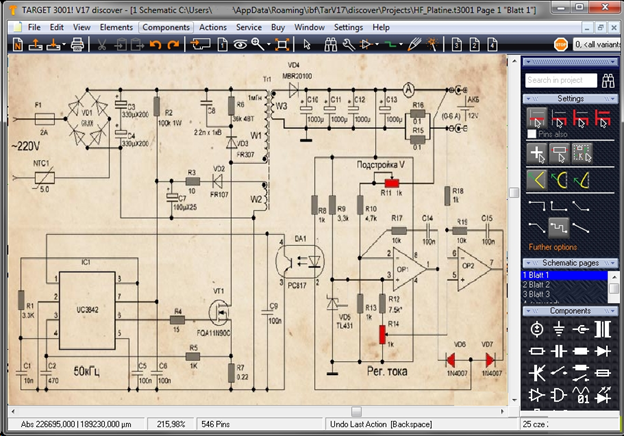This screenshot has width=624, height=436.
Task: Select the straight diagonal wire bend mode
Action: pyautogui.click(x=581, y=228)
